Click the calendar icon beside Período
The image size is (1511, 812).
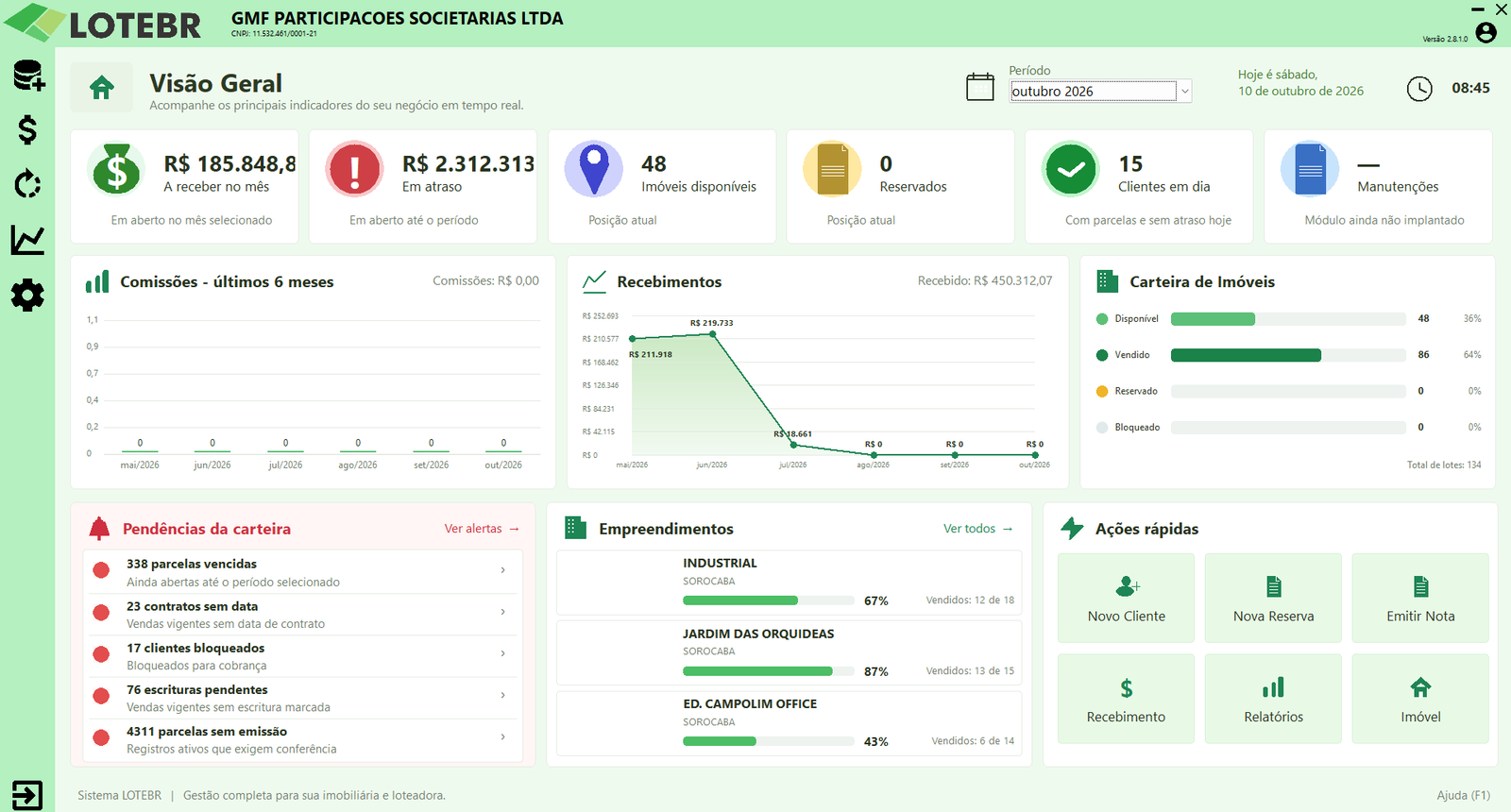click(980, 87)
